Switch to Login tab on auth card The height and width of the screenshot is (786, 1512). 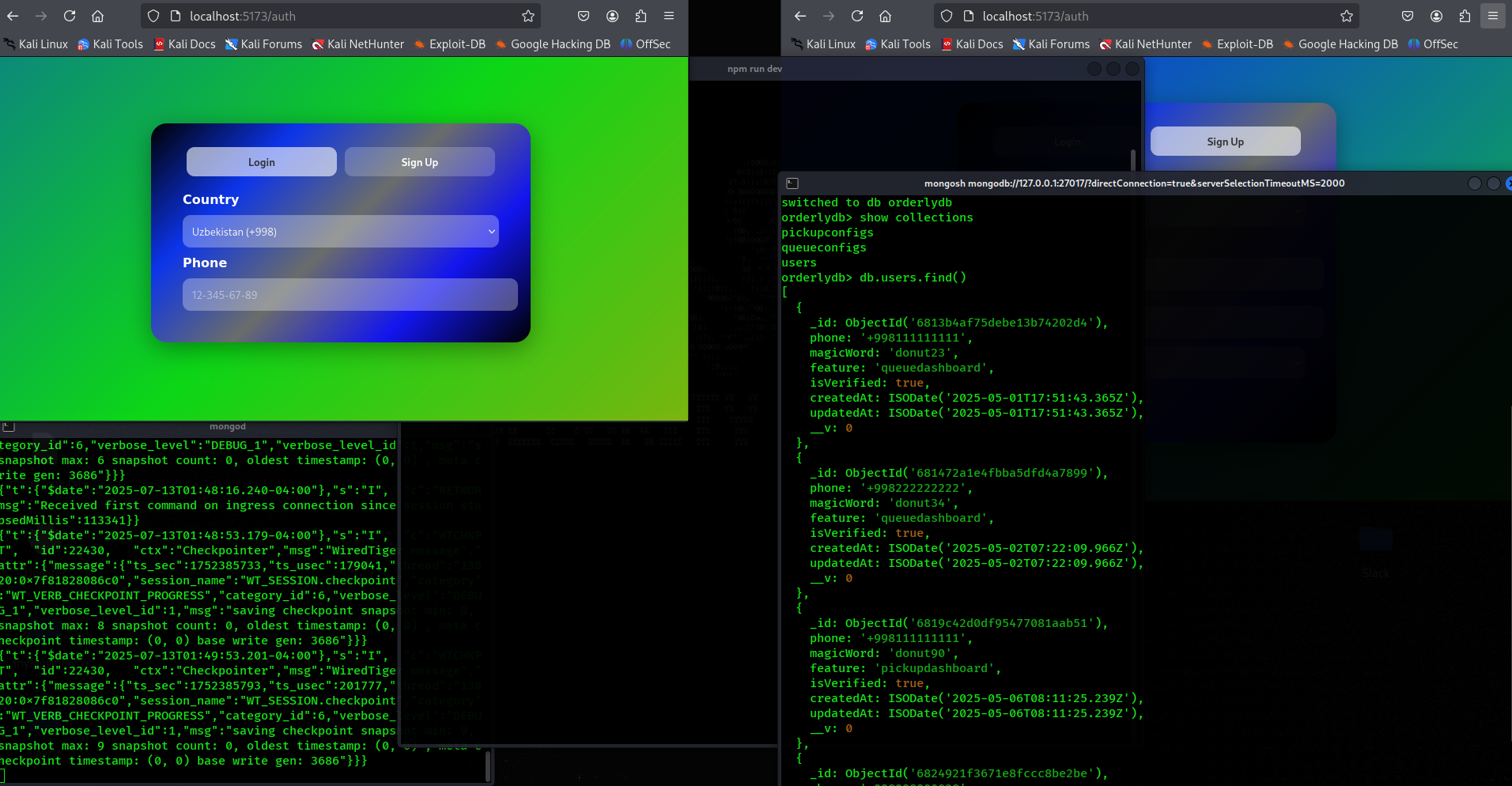262,162
